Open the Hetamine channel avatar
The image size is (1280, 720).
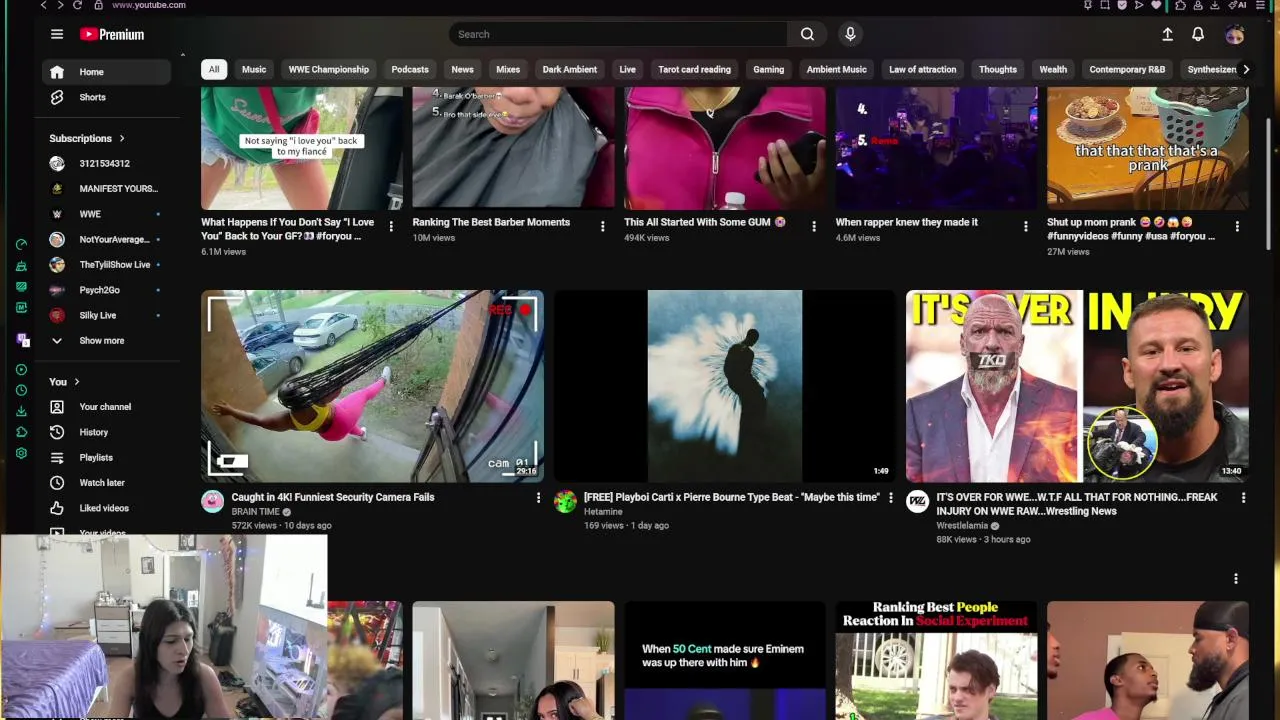pyautogui.click(x=565, y=501)
